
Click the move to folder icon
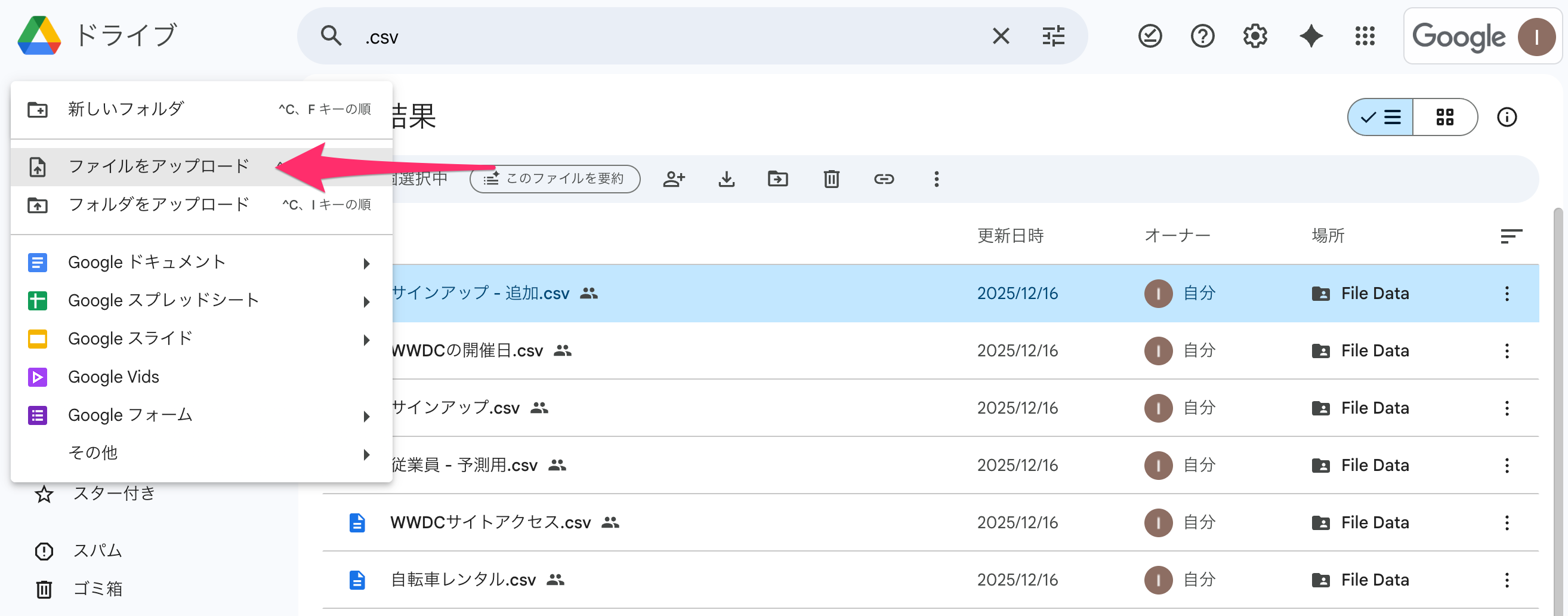pos(777,179)
